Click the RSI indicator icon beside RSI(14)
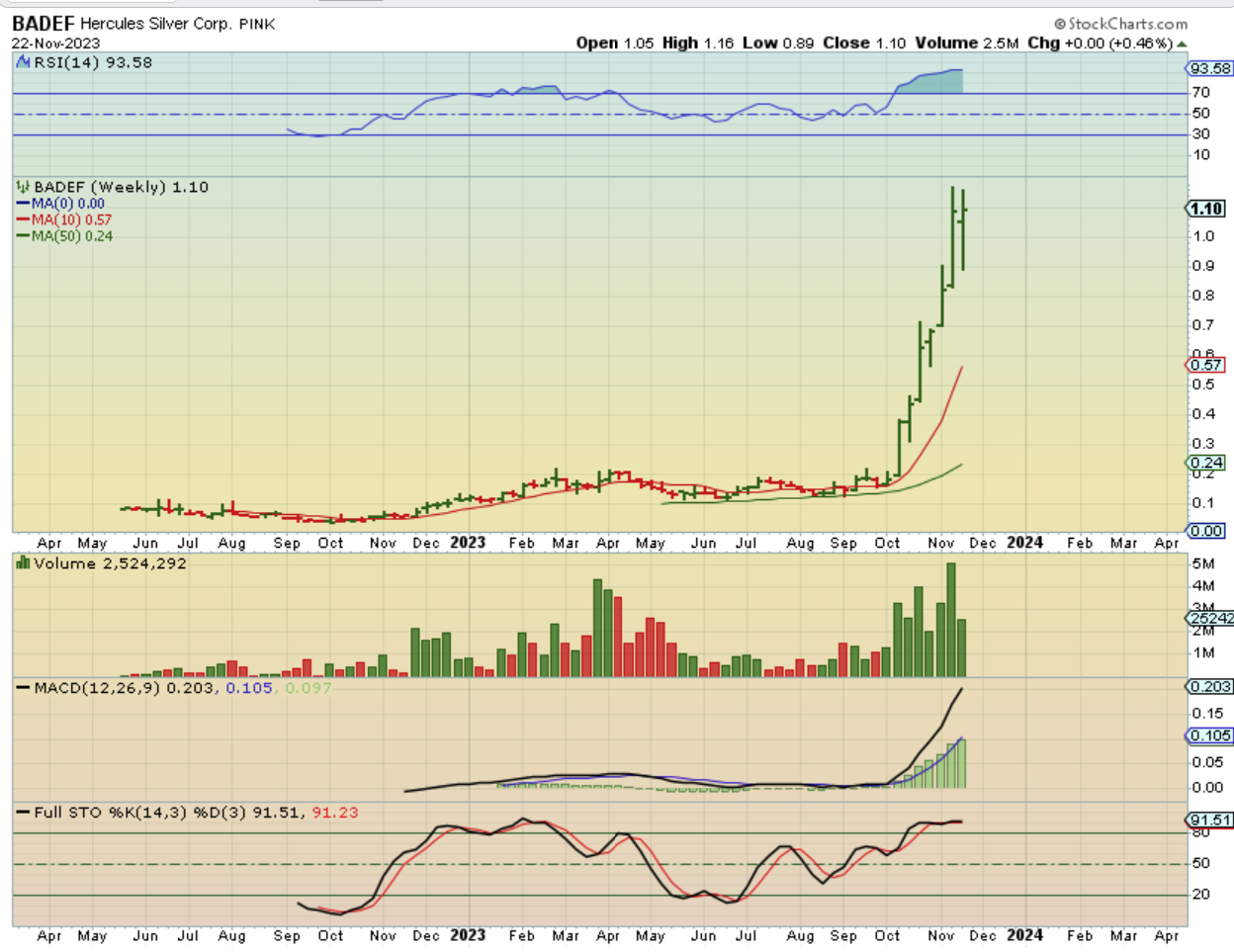This screenshot has width=1234, height=952. click(24, 62)
